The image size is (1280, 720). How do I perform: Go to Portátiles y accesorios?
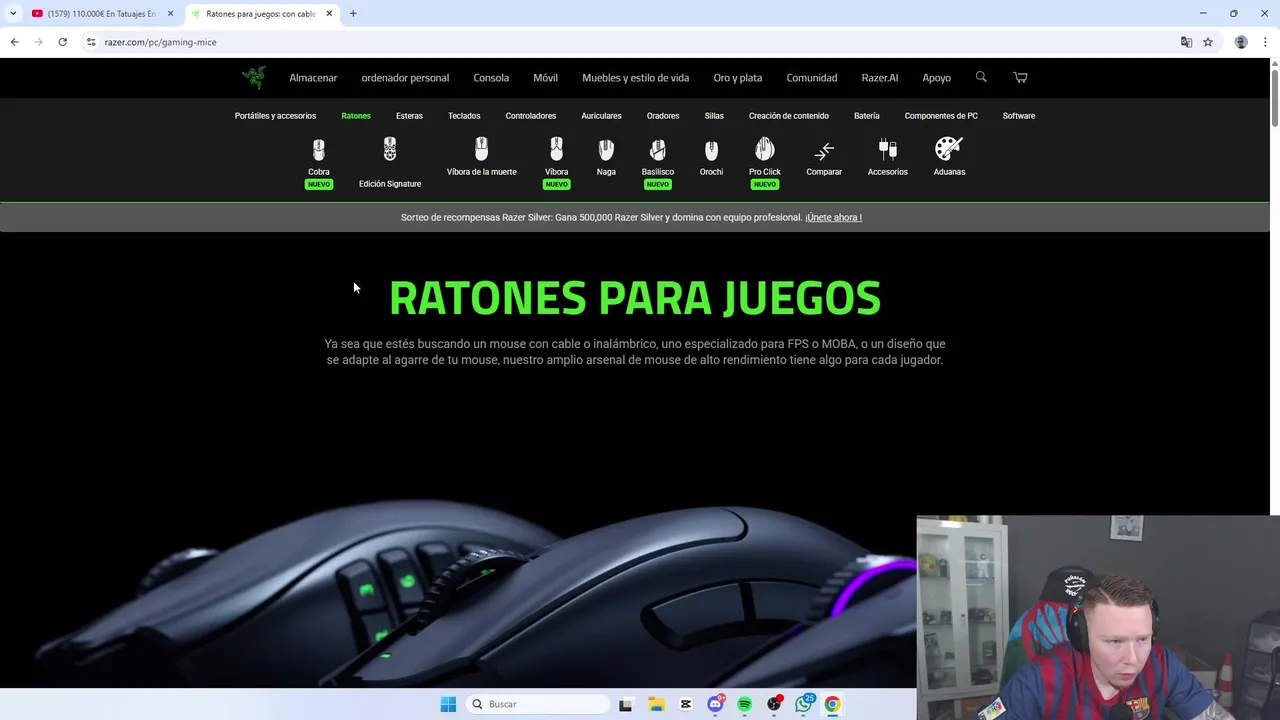[275, 116]
